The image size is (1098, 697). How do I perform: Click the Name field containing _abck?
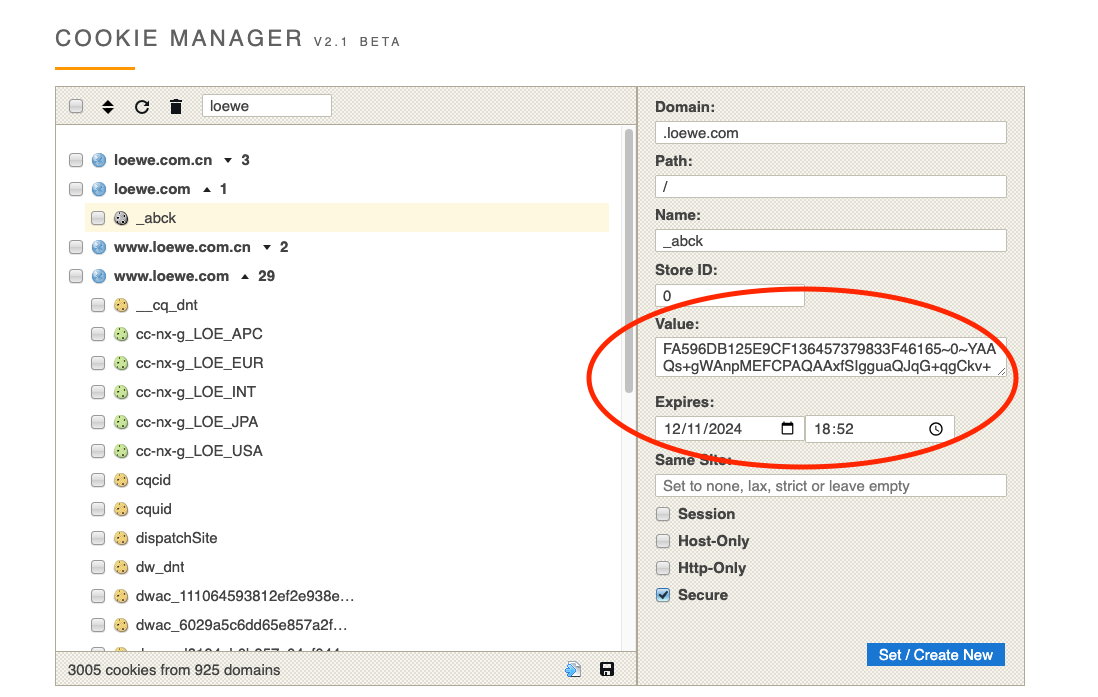(x=831, y=240)
